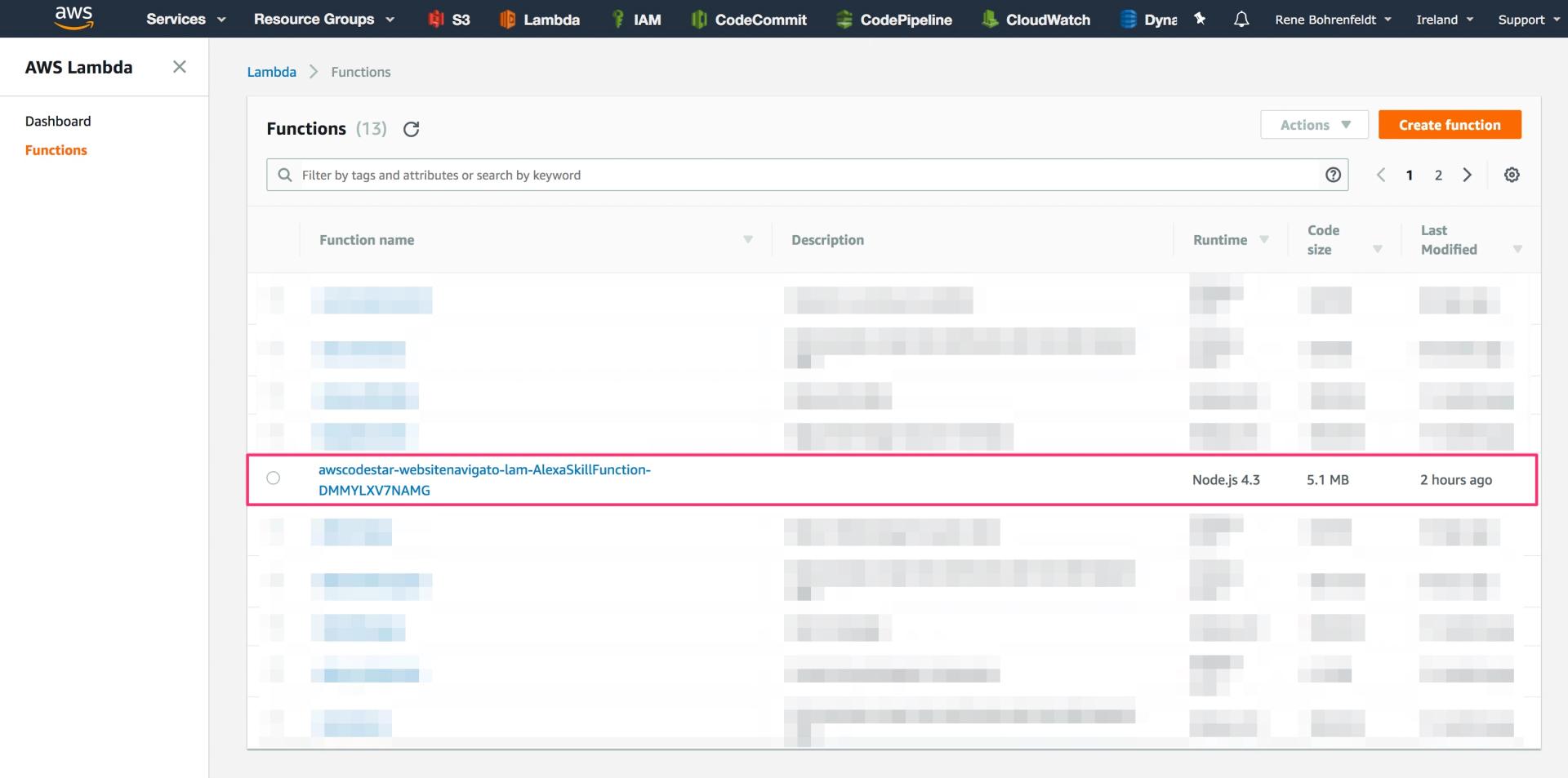Open the Ireland region selector
Viewport: 1568px width, 778px height.
pyautogui.click(x=1444, y=20)
